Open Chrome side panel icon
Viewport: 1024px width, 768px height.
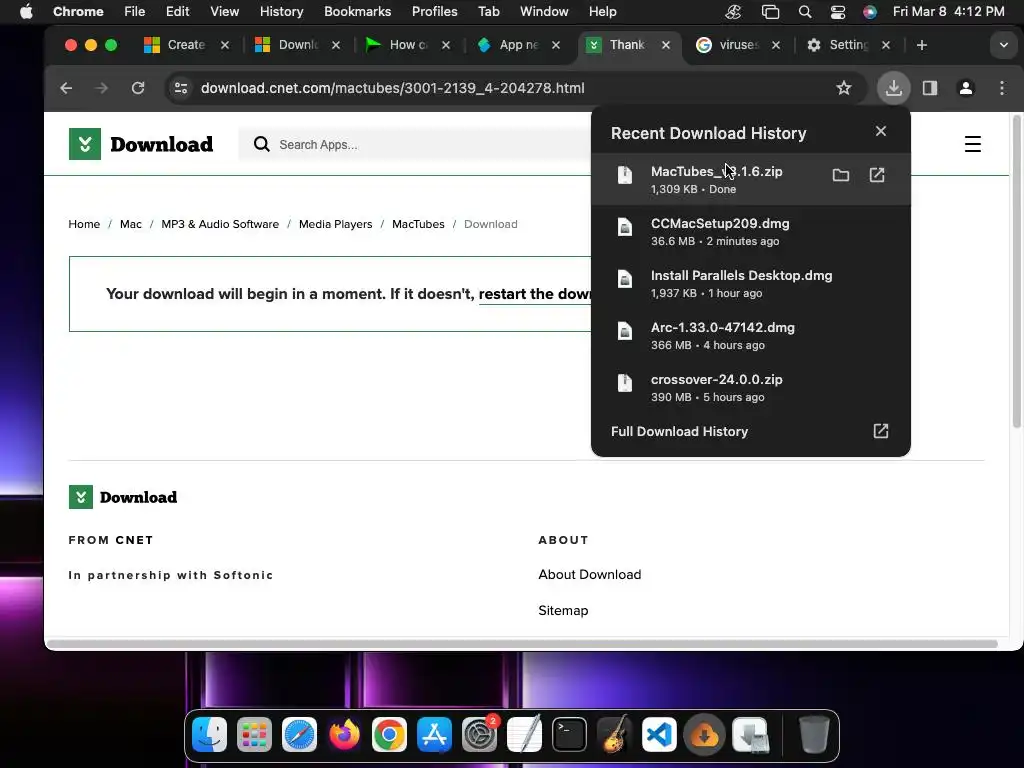[x=930, y=88]
